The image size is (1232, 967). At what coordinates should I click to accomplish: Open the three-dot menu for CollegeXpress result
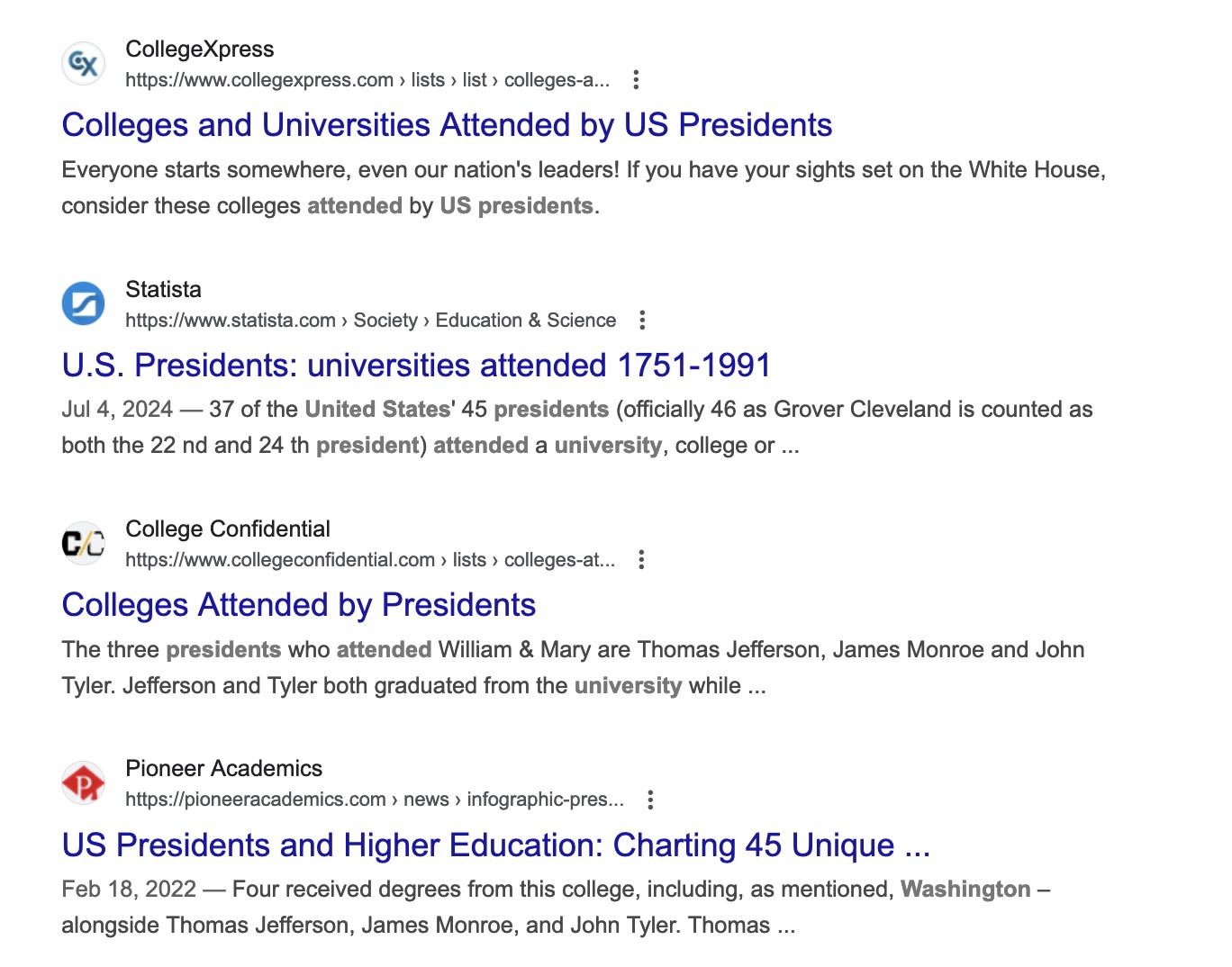click(x=636, y=80)
